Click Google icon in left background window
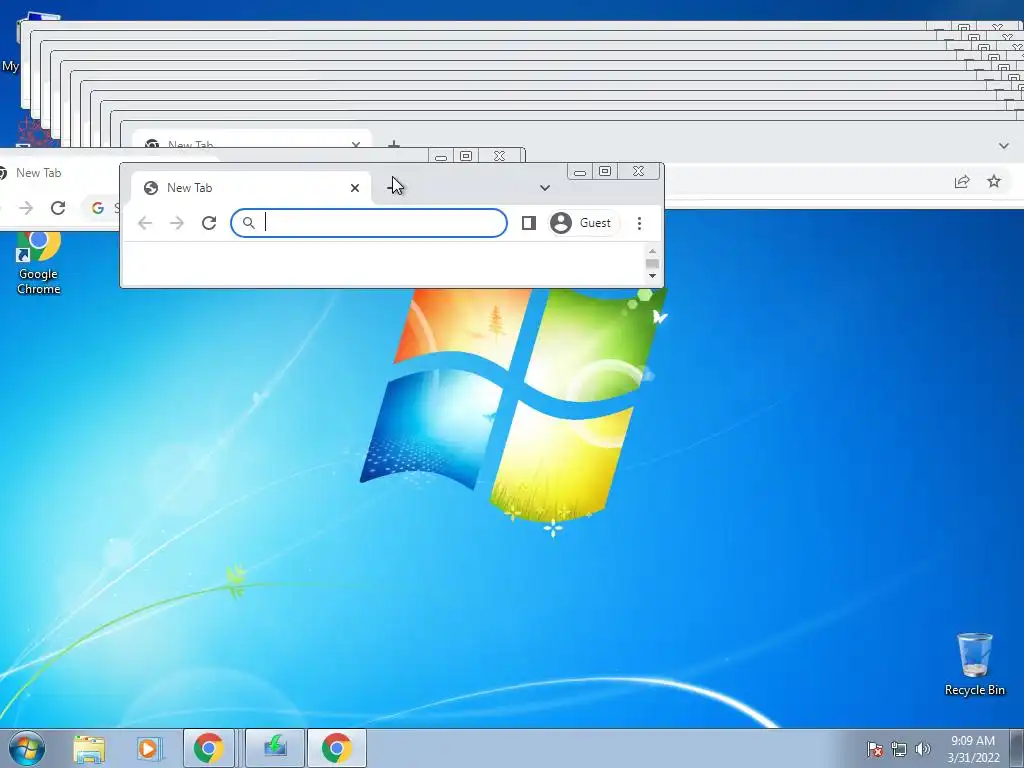 98,208
